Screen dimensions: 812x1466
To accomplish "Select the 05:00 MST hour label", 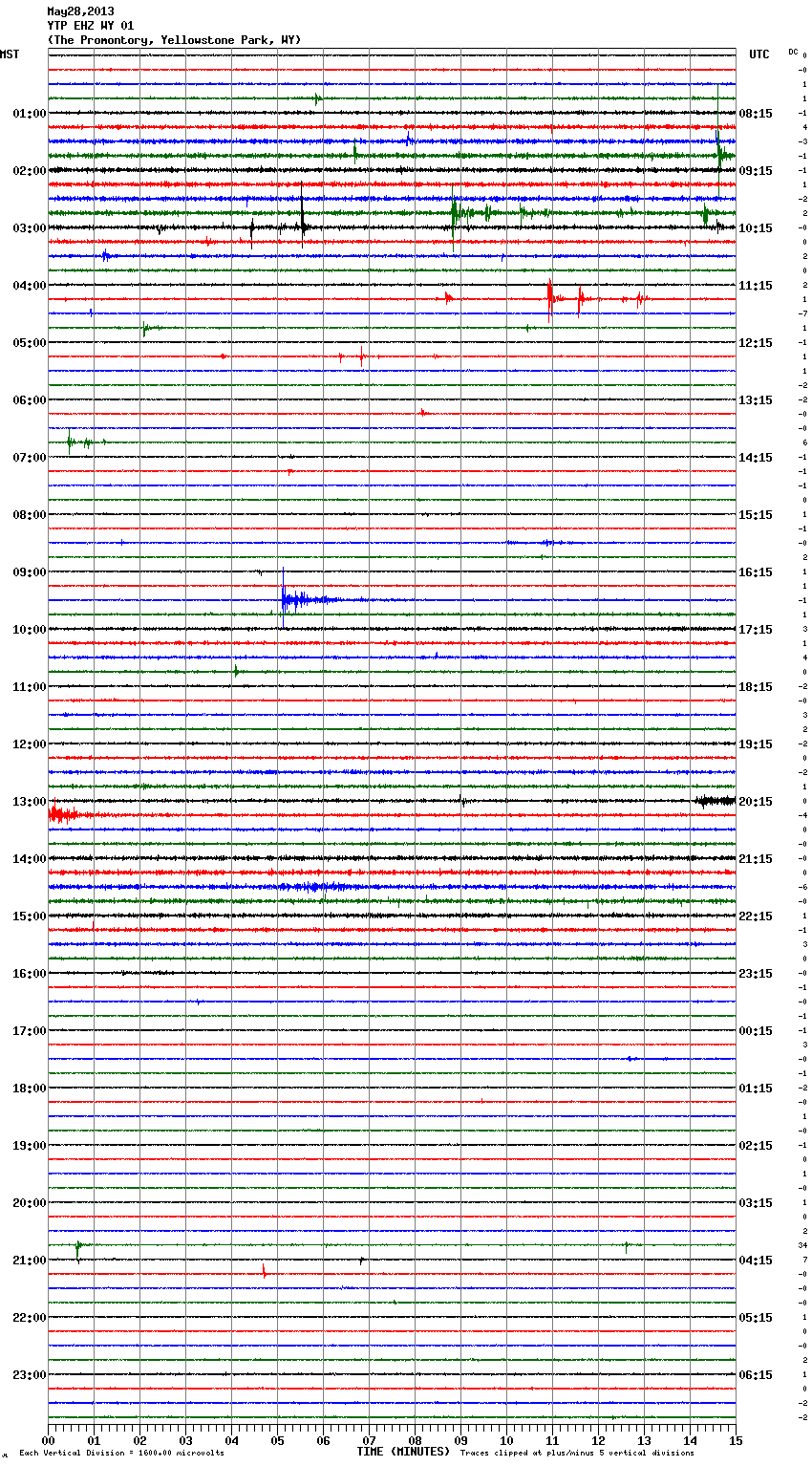I will (30, 343).
